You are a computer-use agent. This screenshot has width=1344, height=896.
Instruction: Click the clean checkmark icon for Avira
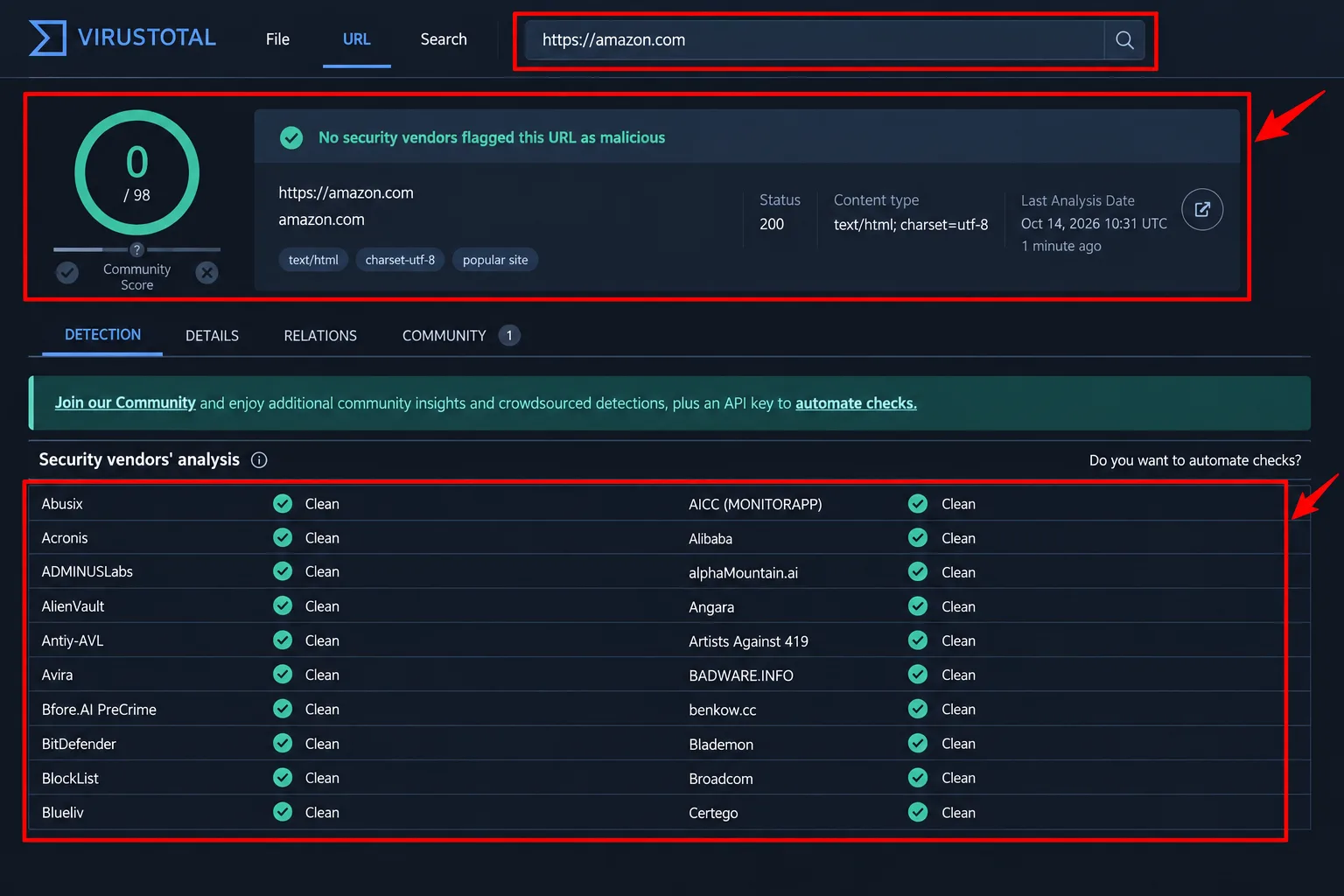[283, 674]
